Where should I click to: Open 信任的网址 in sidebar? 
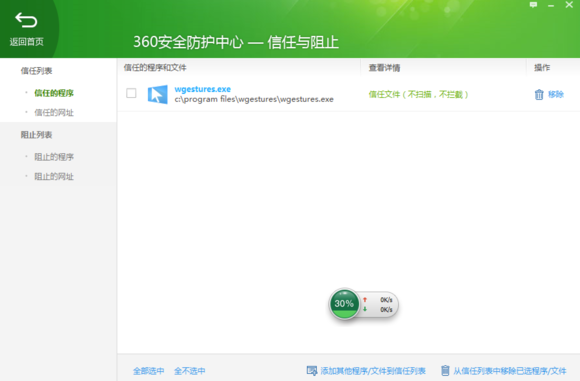[54, 112]
